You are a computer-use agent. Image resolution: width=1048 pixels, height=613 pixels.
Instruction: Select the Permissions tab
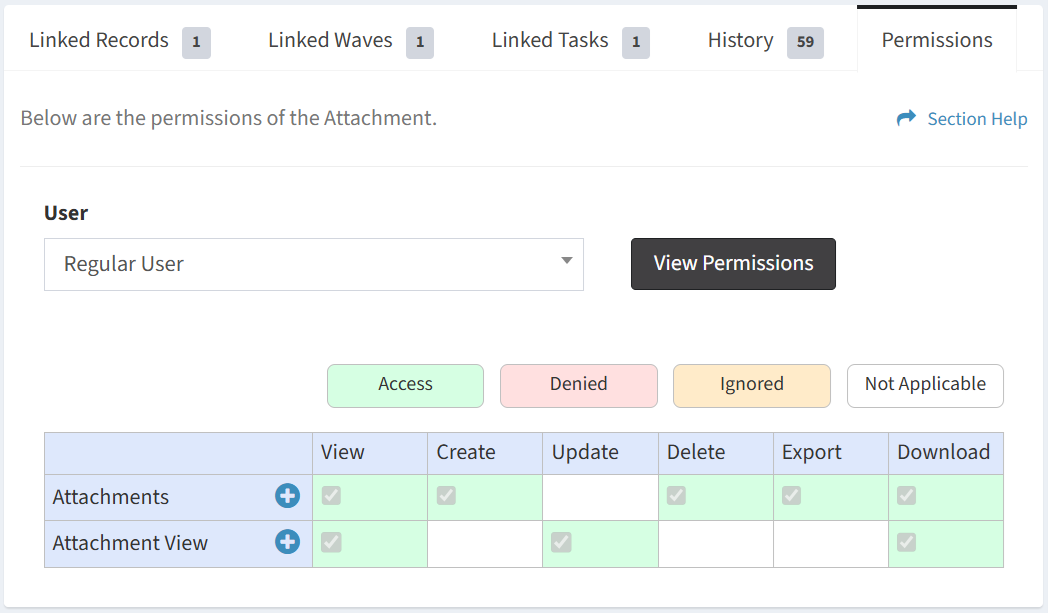937,41
